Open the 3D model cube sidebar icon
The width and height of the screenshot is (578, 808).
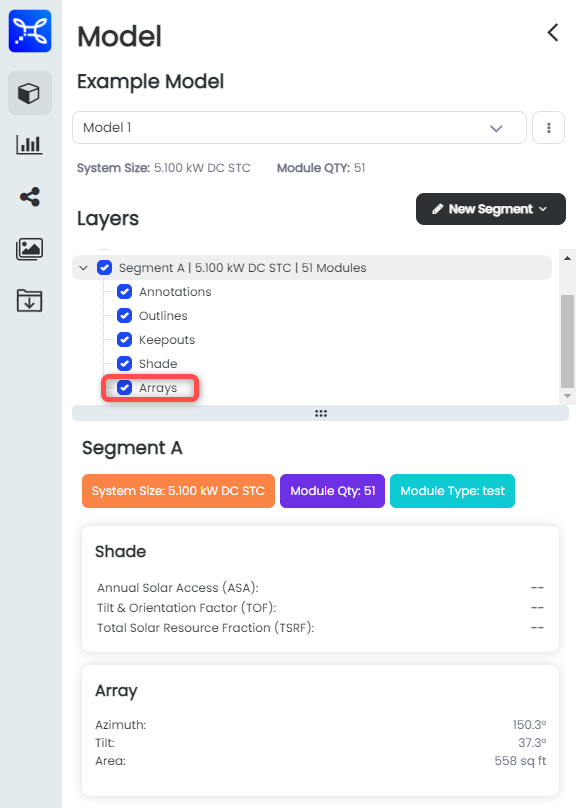pos(29,93)
